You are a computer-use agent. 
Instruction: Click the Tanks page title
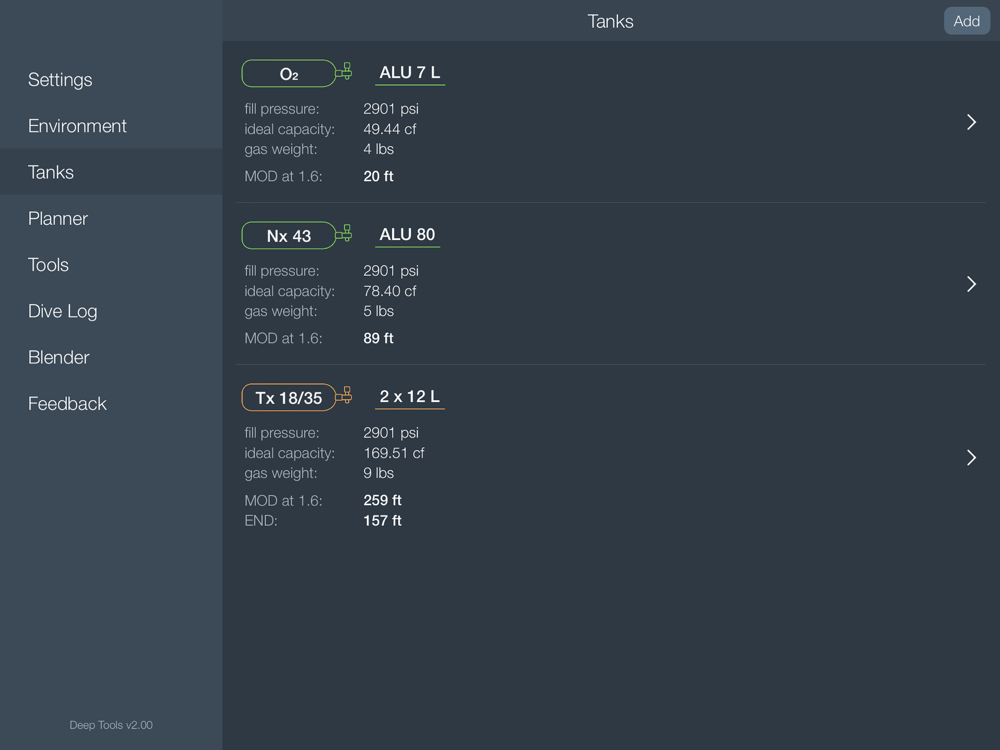click(610, 22)
